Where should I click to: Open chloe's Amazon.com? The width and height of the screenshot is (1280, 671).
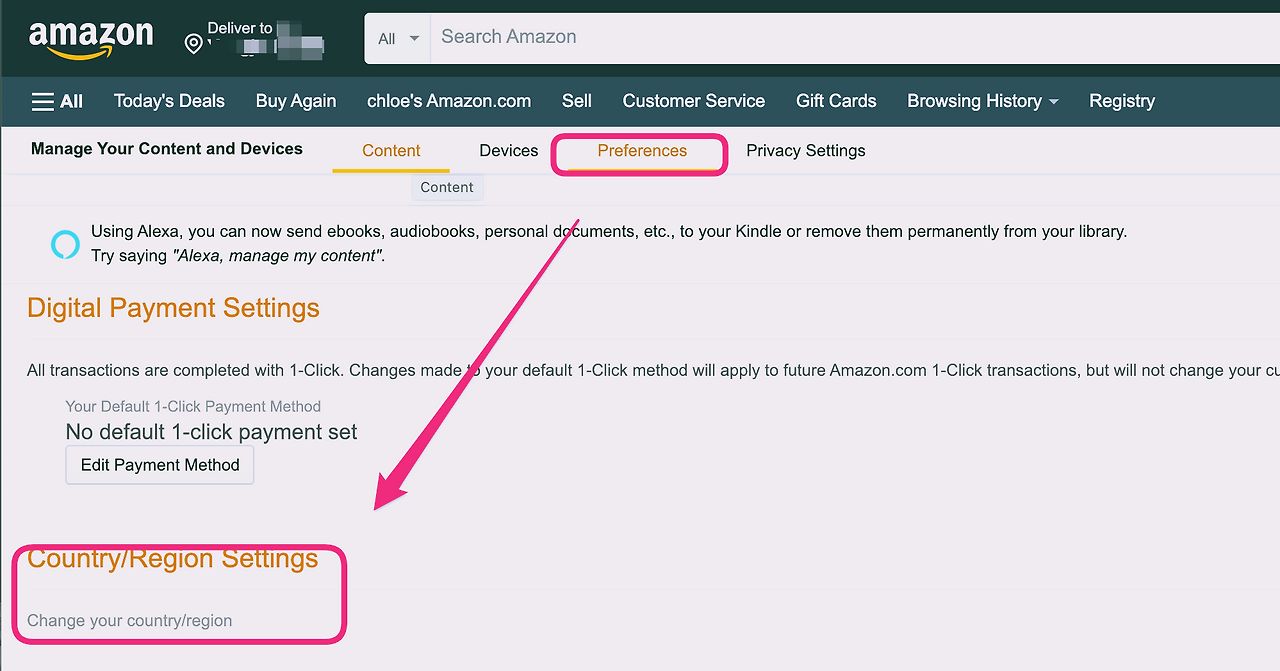click(449, 101)
